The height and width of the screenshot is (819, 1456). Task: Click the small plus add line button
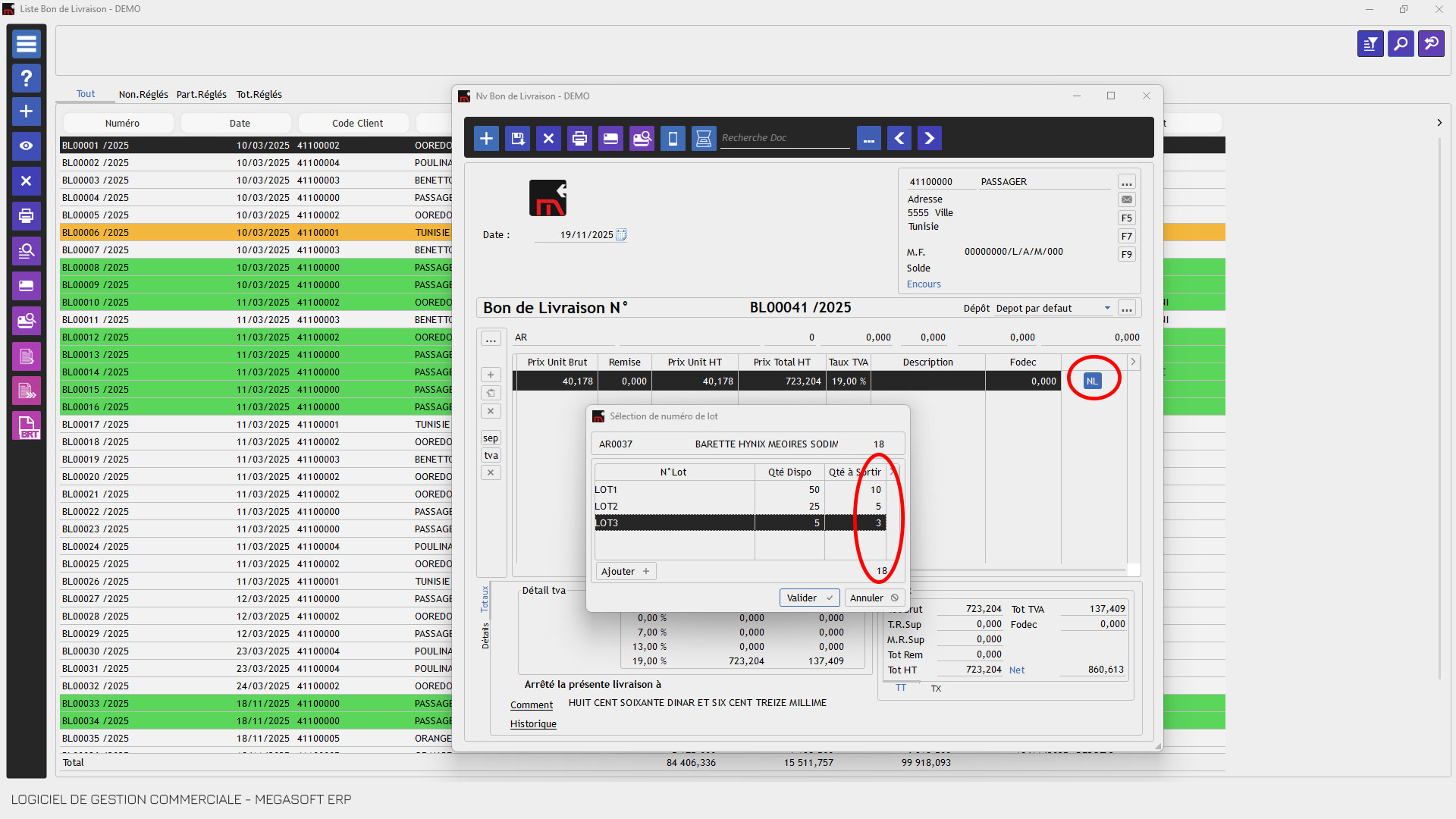click(491, 375)
